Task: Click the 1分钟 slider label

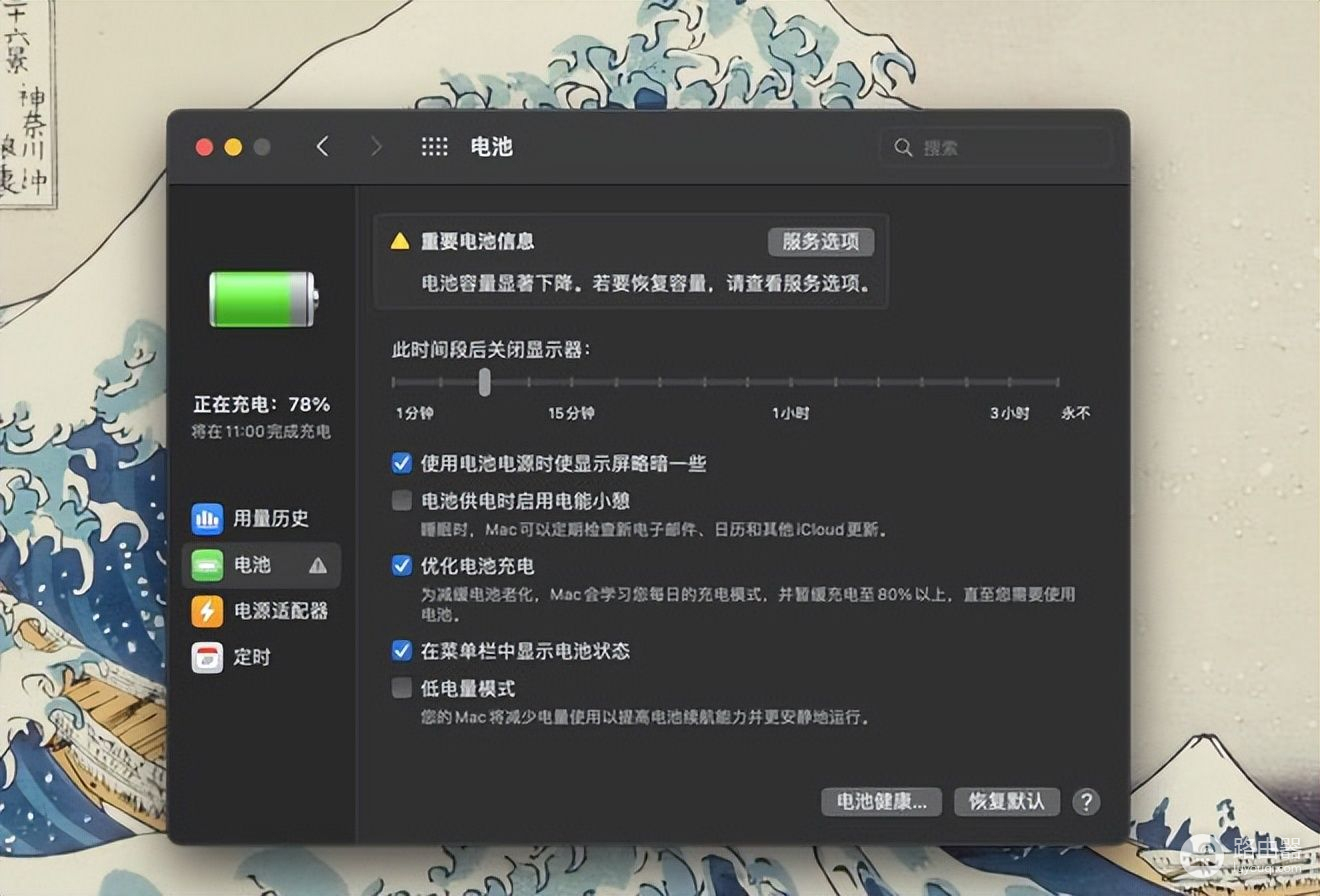Action: click(x=414, y=413)
